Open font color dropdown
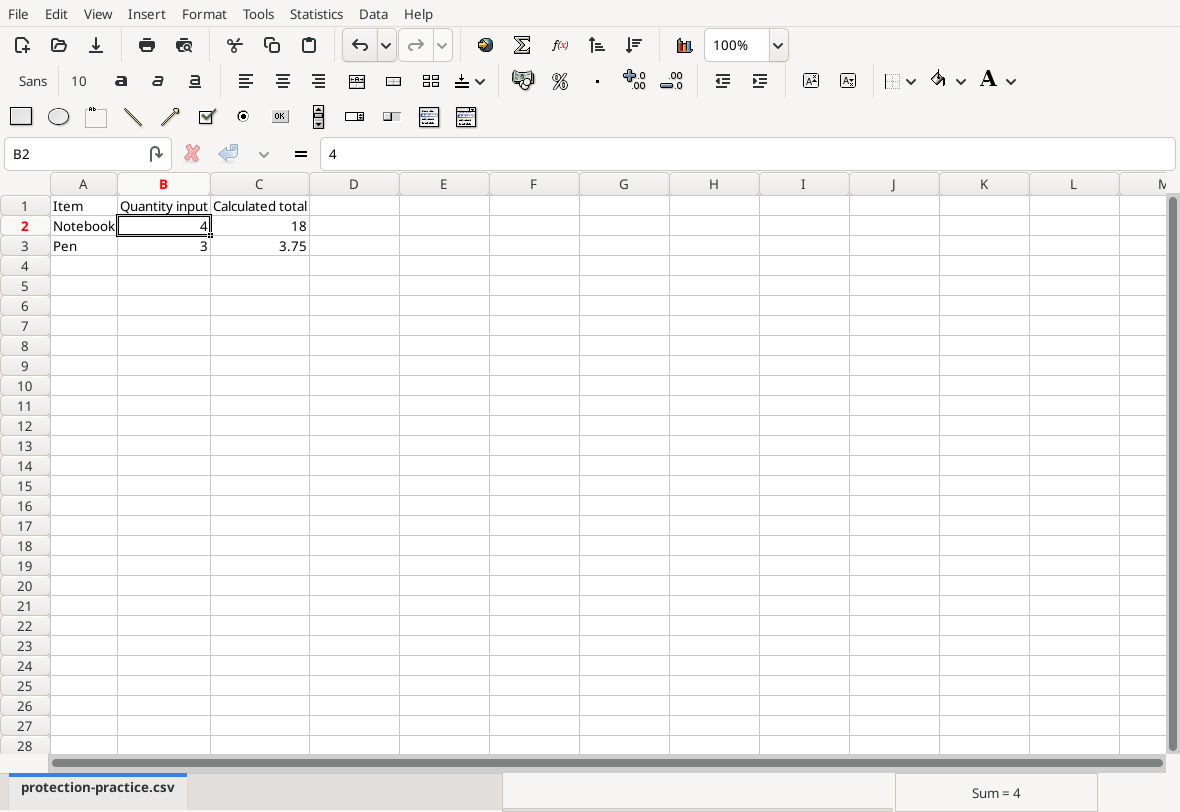Viewport: 1180px width, 812px height. pos(1011,81)
